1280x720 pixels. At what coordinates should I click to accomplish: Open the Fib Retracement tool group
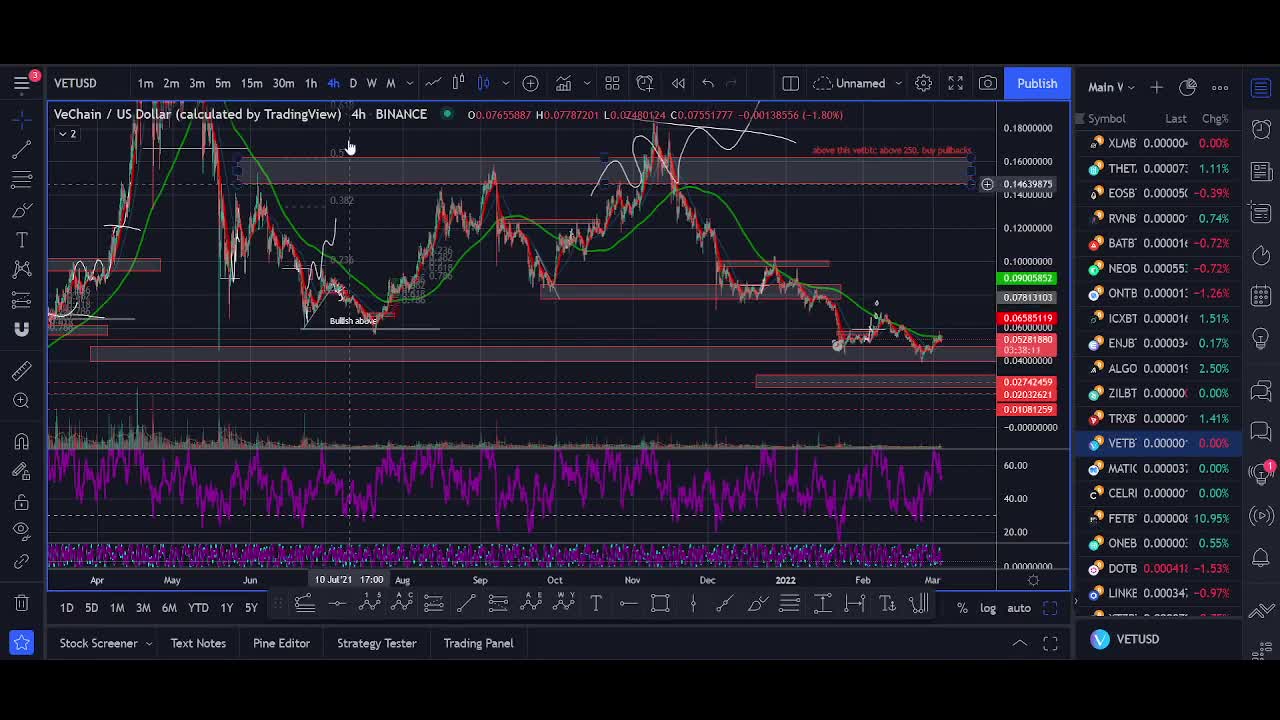(x=21, y=180)
